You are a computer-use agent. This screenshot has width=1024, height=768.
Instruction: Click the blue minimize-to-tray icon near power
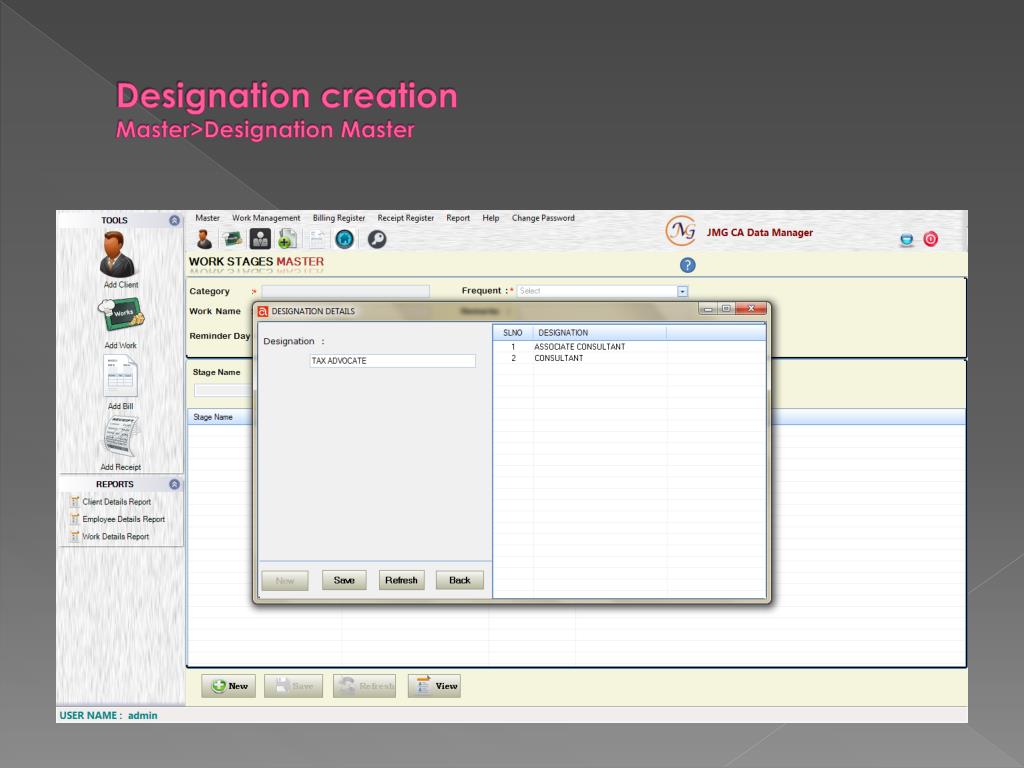tap(906, 240)
